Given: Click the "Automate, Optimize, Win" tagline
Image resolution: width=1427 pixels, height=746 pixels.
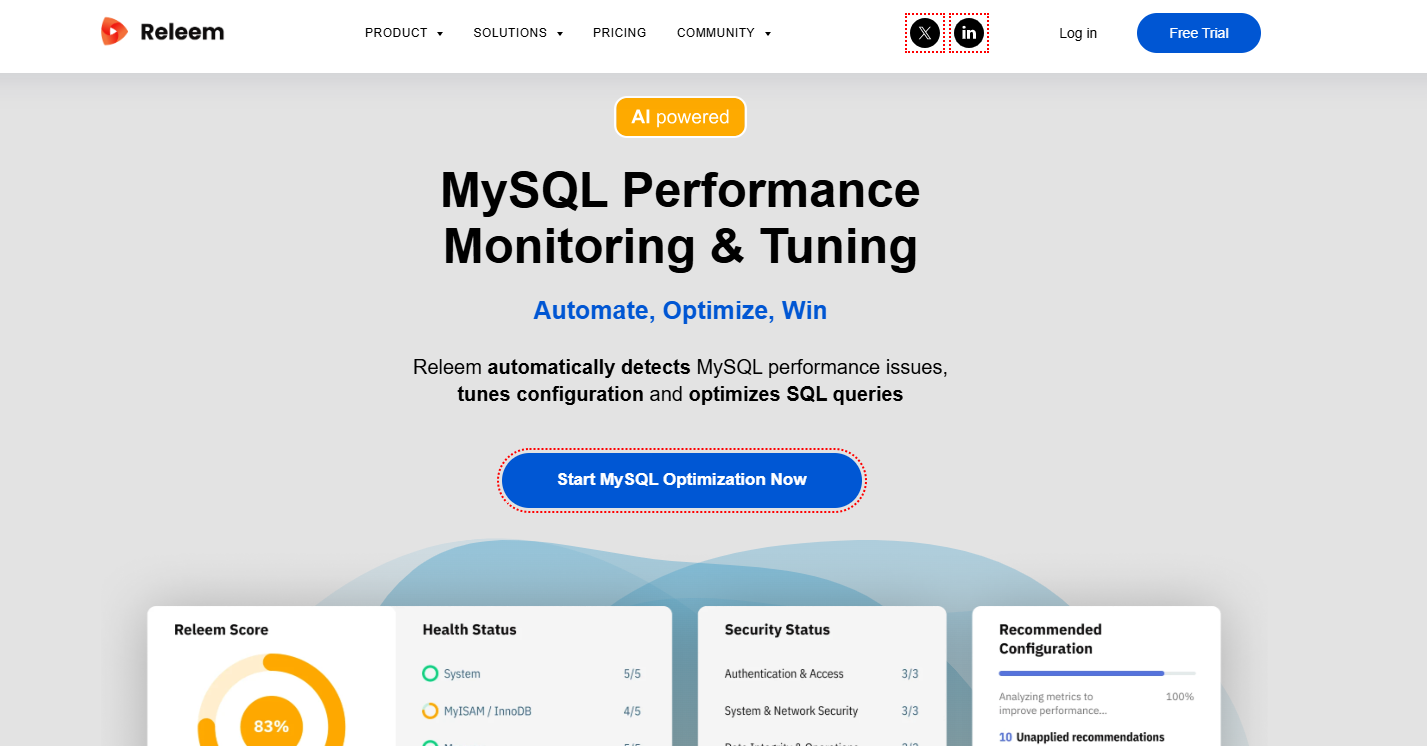Looking at the screenshot, I should tap(680, 310).
